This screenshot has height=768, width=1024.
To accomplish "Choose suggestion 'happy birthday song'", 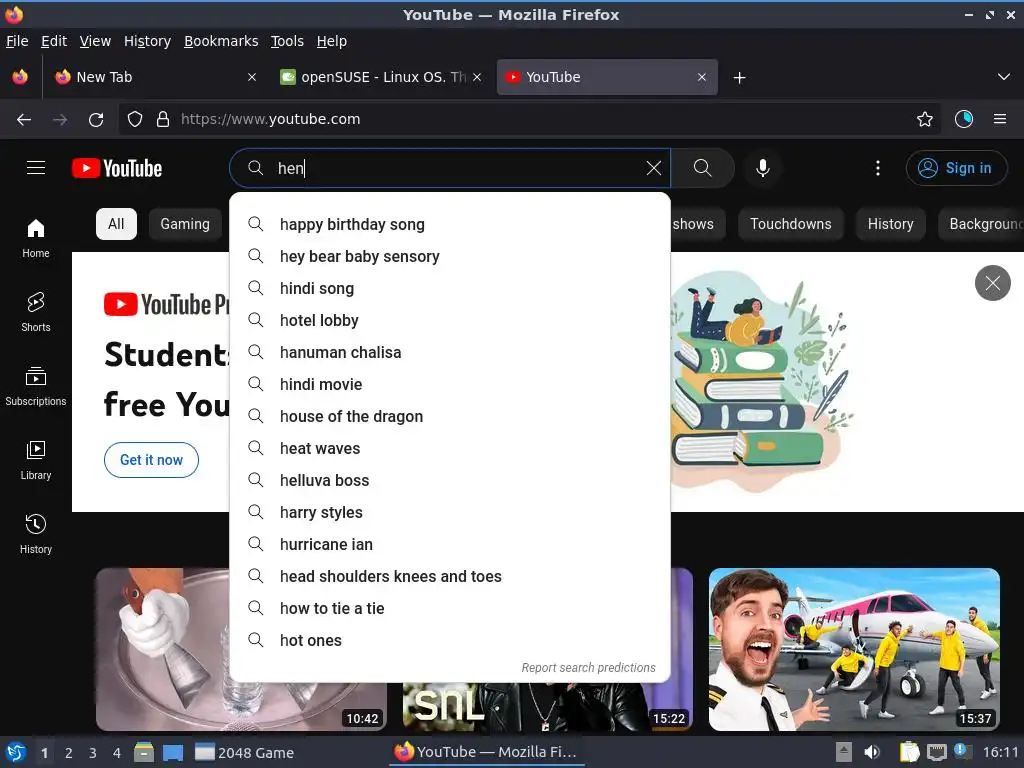I will (x=450, y=225).
